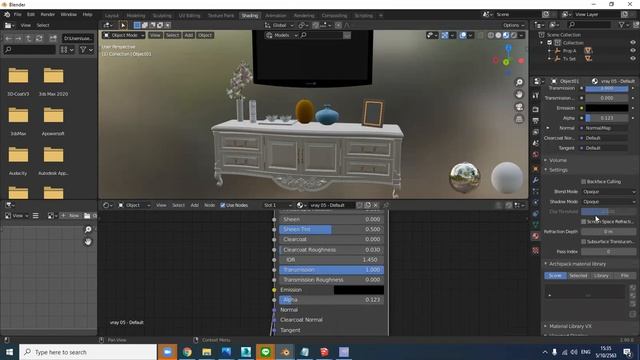Open the Render menu
This screenshot has height=360, width=640.
coord(48,14)
